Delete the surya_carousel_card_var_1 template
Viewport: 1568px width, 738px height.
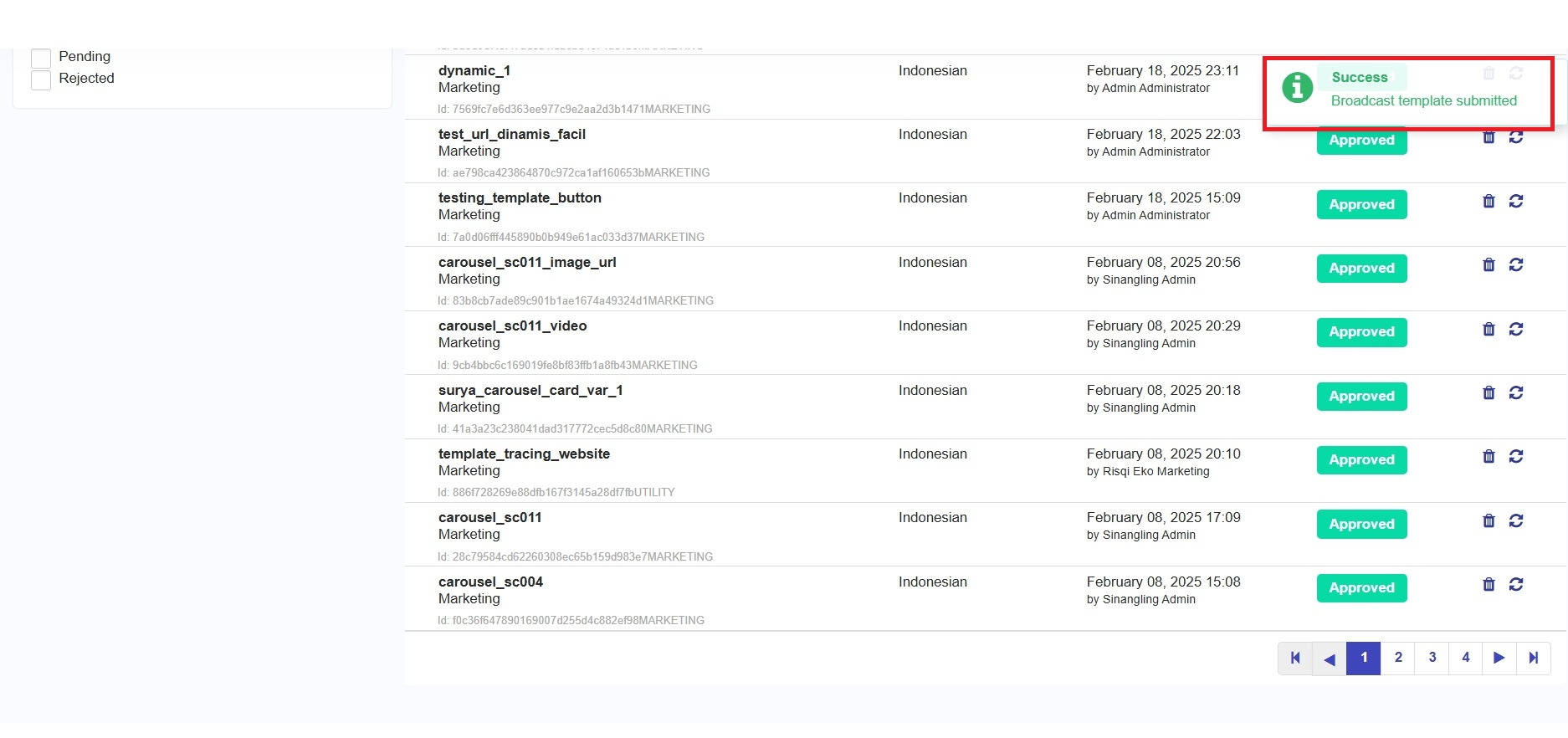tap(1489, 392)
